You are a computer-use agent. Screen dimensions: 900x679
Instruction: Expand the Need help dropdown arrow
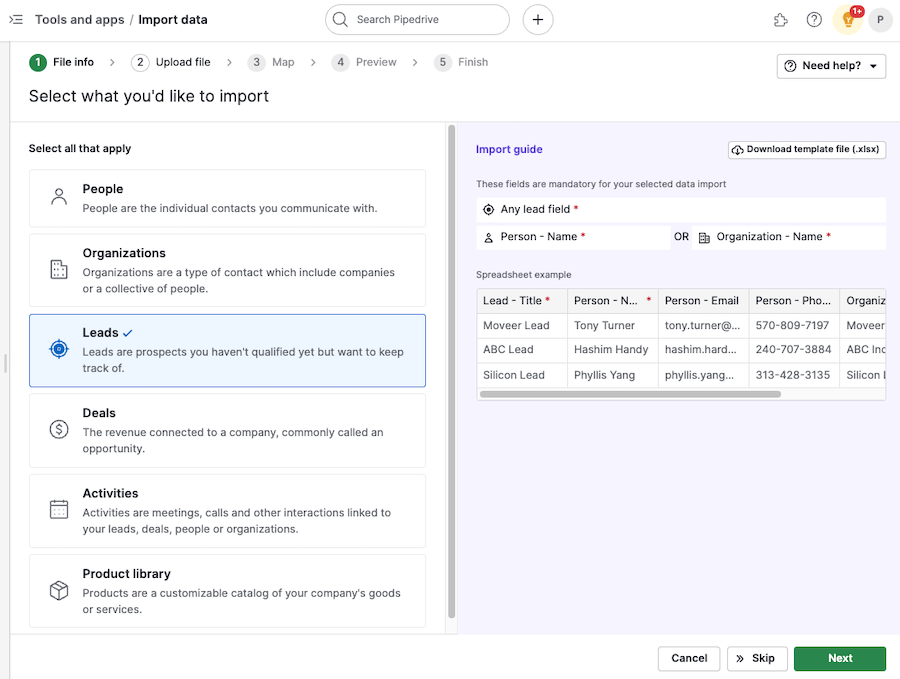(x=873, y=66)
